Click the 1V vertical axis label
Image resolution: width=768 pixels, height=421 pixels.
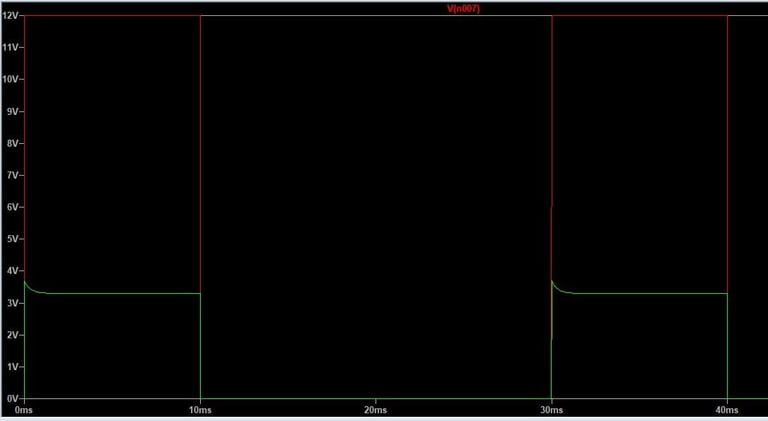coord(13,367)
